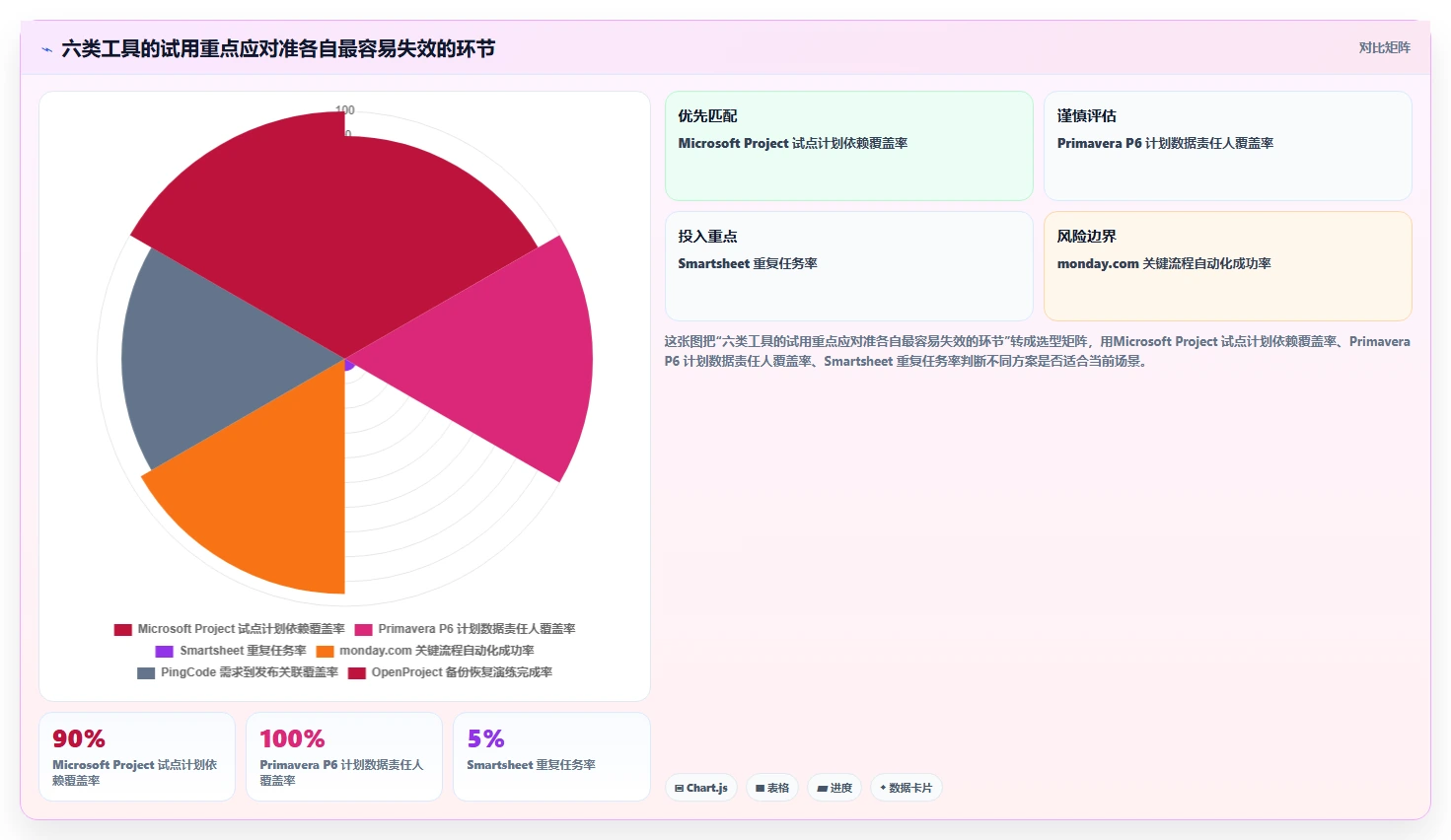Click the 90% Microsoft Project stat card
Viewport: 1451px width, 840px height.
137,757
